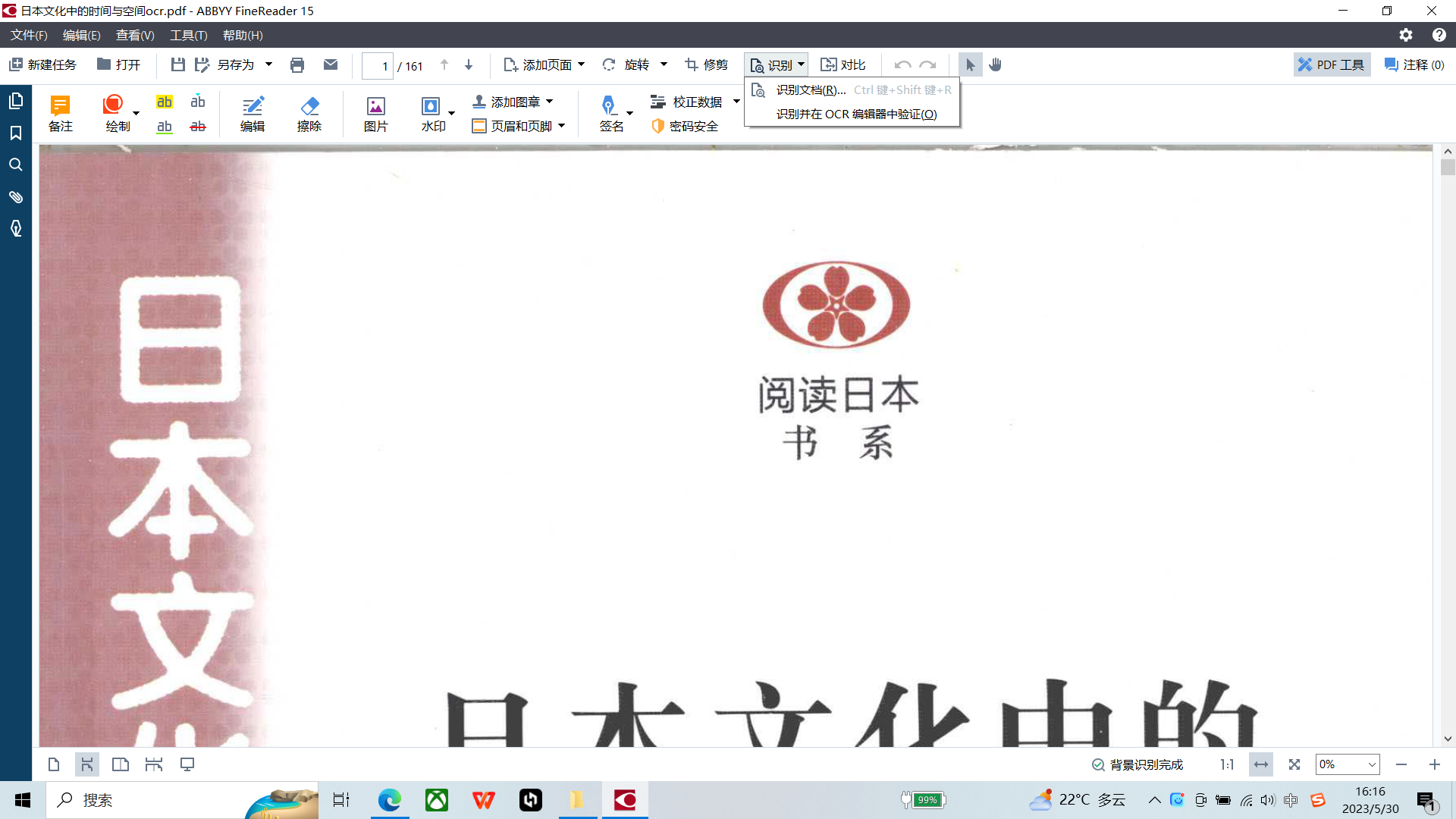Screen dimensions: 1456x819
Task: Apply yellow highlight text tool
Action: (165, 102)
